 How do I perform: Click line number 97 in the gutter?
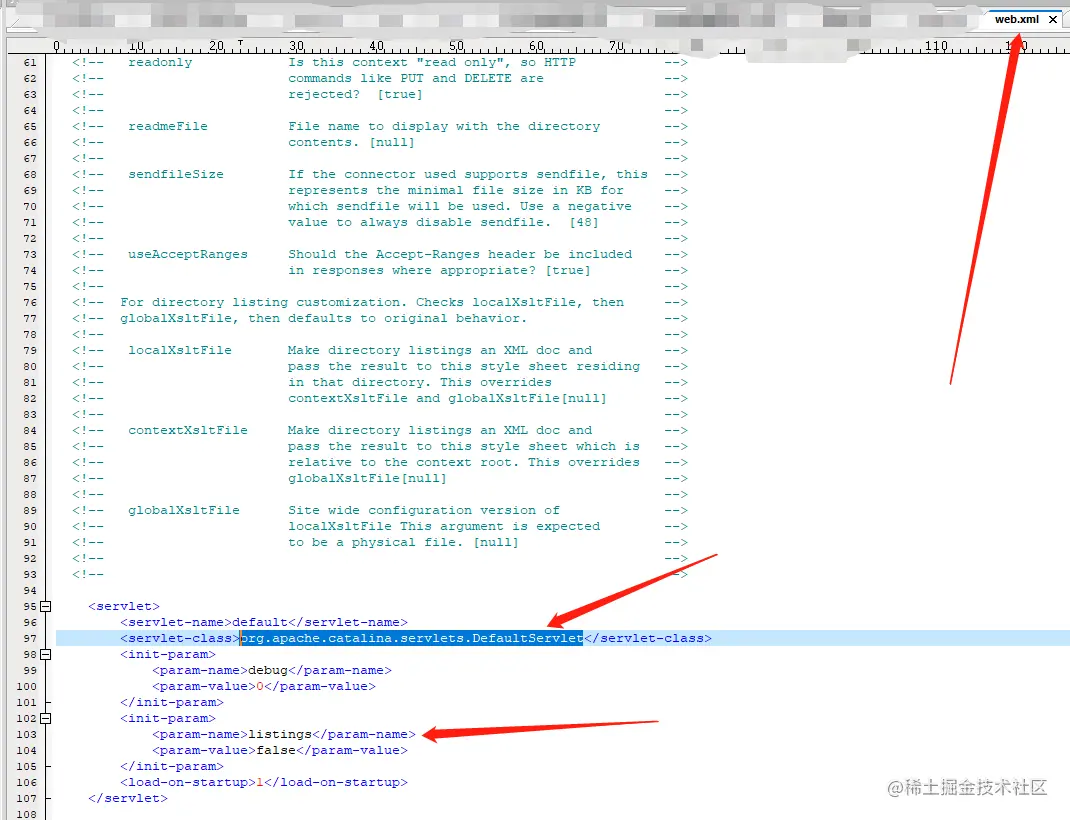(x=29, y=638)
